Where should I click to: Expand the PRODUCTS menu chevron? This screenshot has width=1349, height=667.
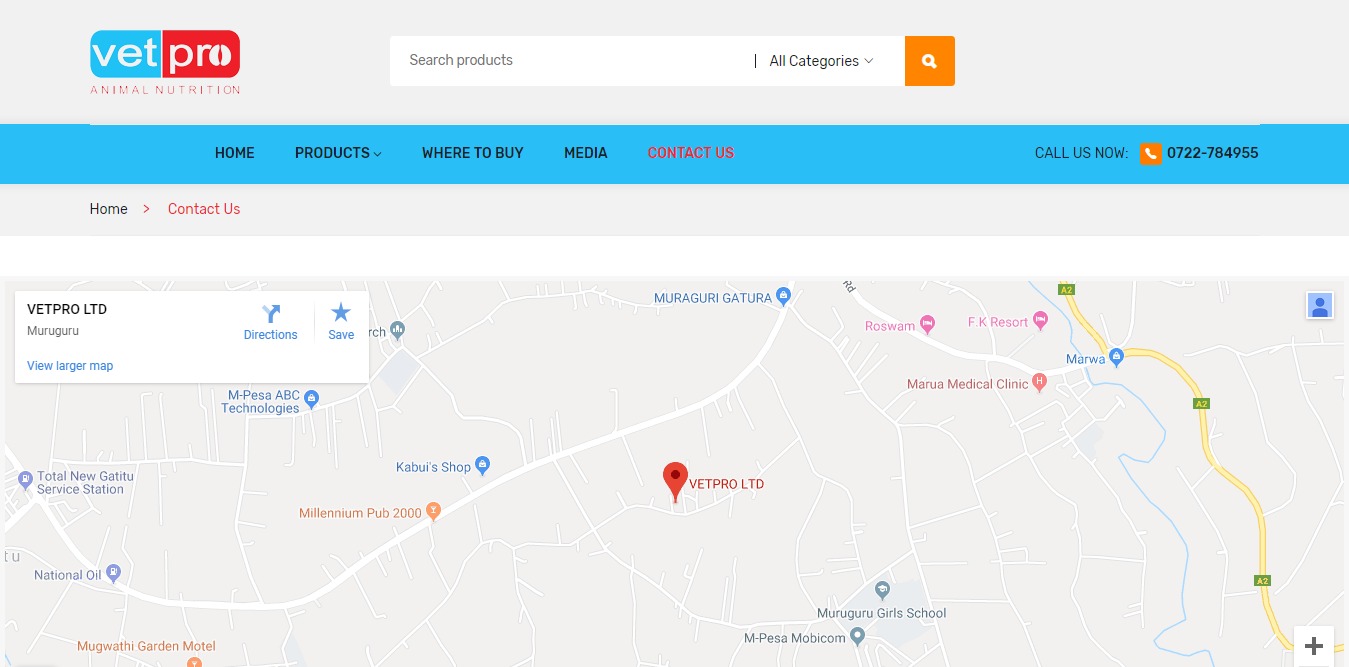coord(377,154)
